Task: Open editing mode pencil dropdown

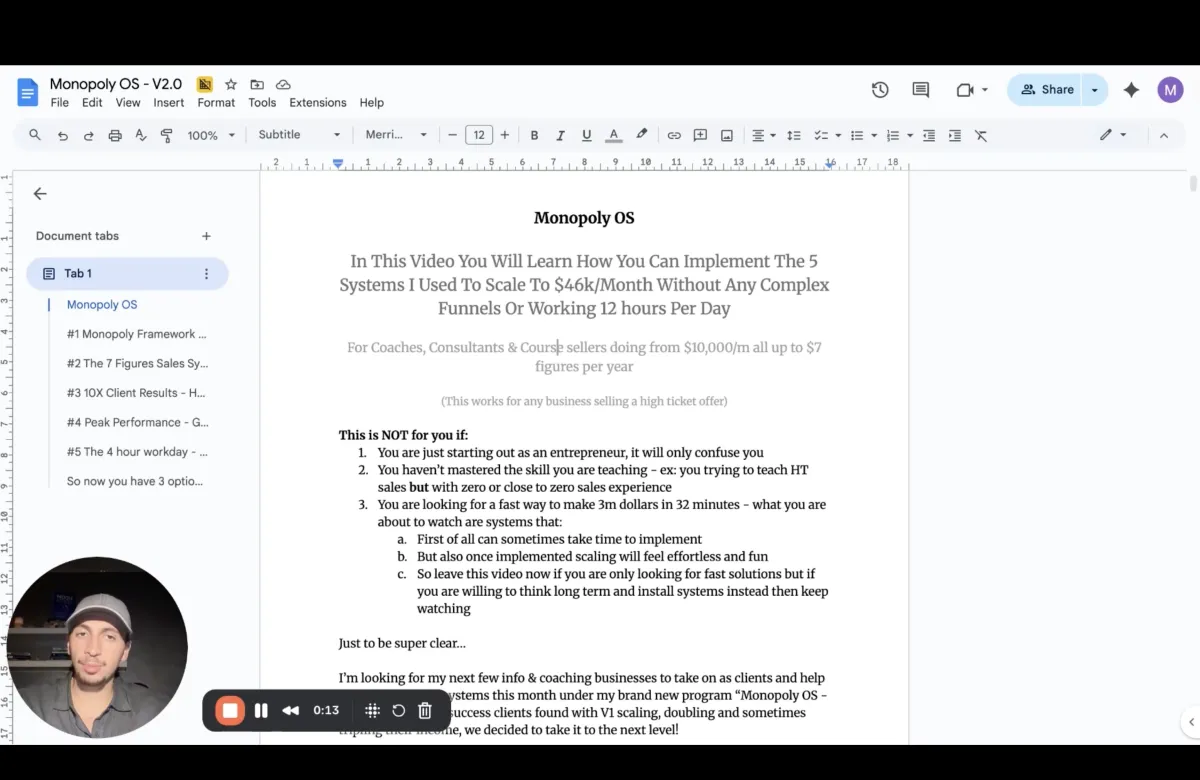Action: [x=1113, y=135]
